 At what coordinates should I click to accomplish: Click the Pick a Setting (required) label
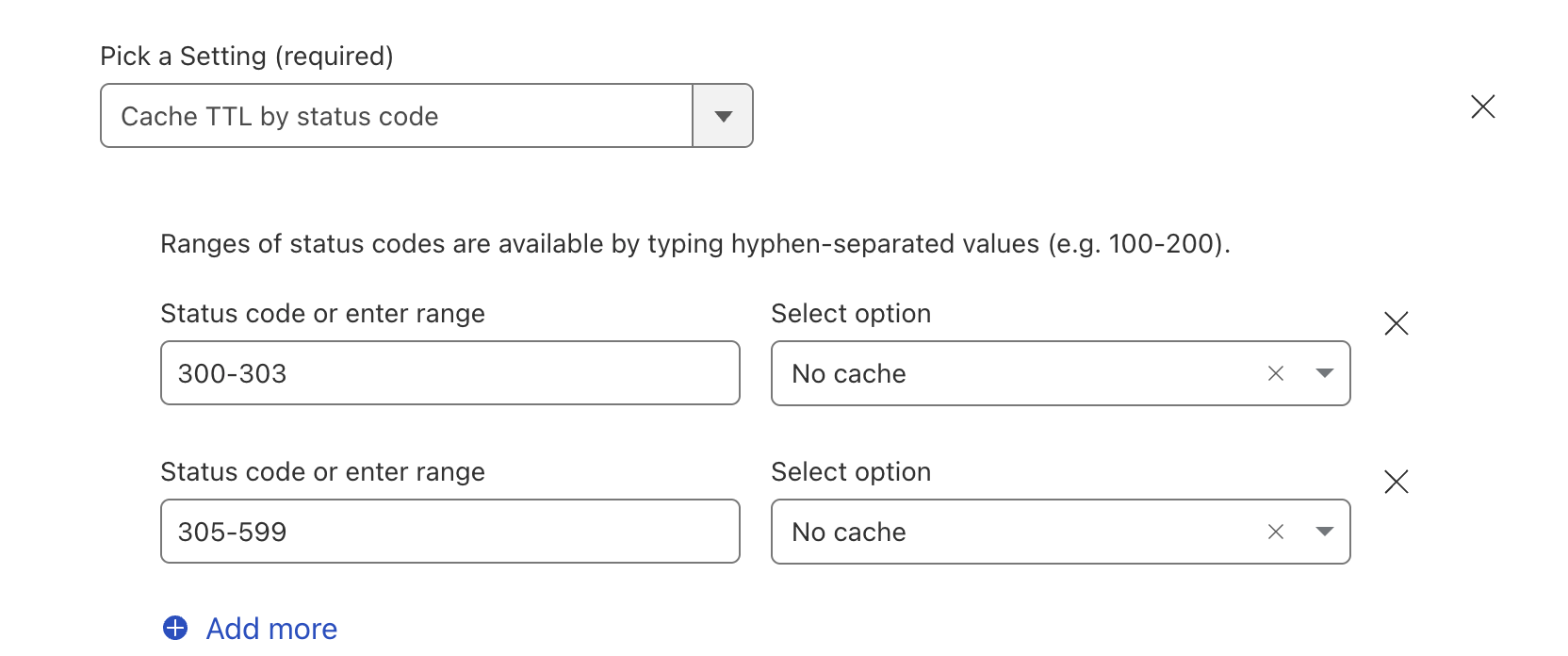(247, 57)
